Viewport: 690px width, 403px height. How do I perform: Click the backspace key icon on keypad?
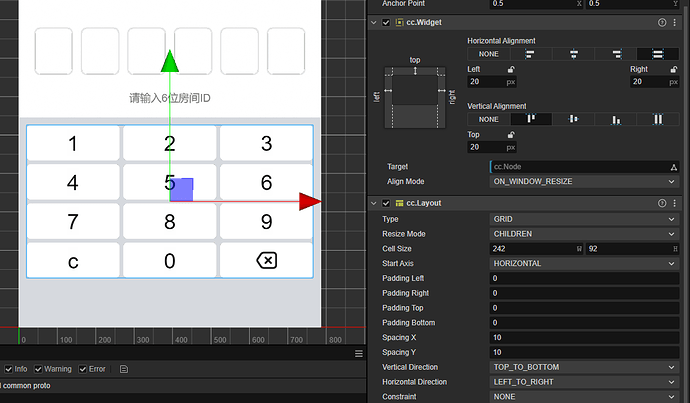[x=267, y=260]
